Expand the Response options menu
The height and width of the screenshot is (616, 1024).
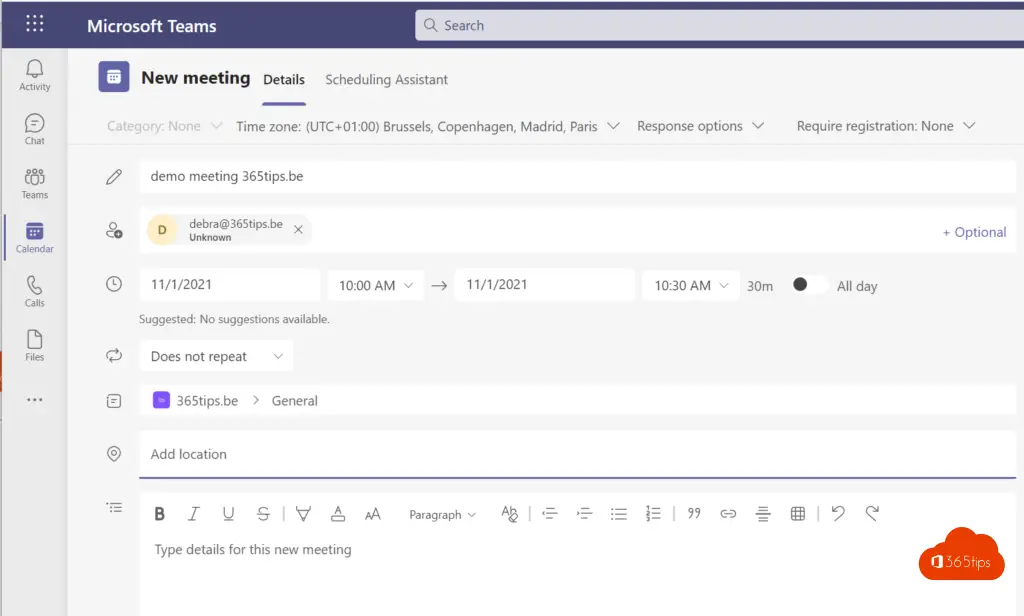tap(700, 126)
